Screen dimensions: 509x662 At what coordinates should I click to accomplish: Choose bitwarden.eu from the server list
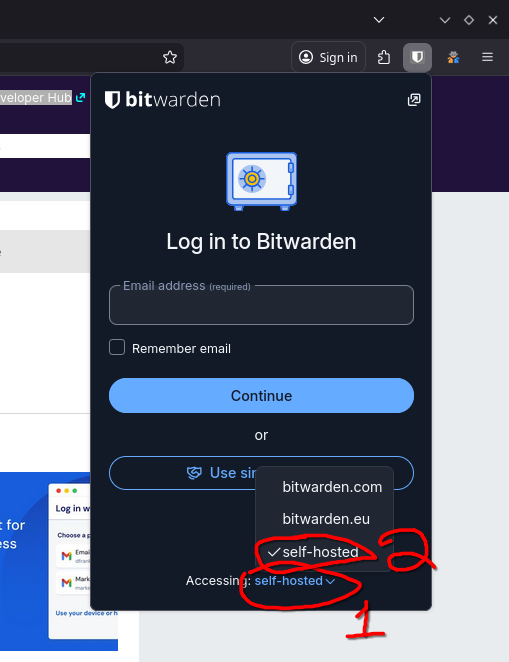pyautogui.click(x=326, y=519)
